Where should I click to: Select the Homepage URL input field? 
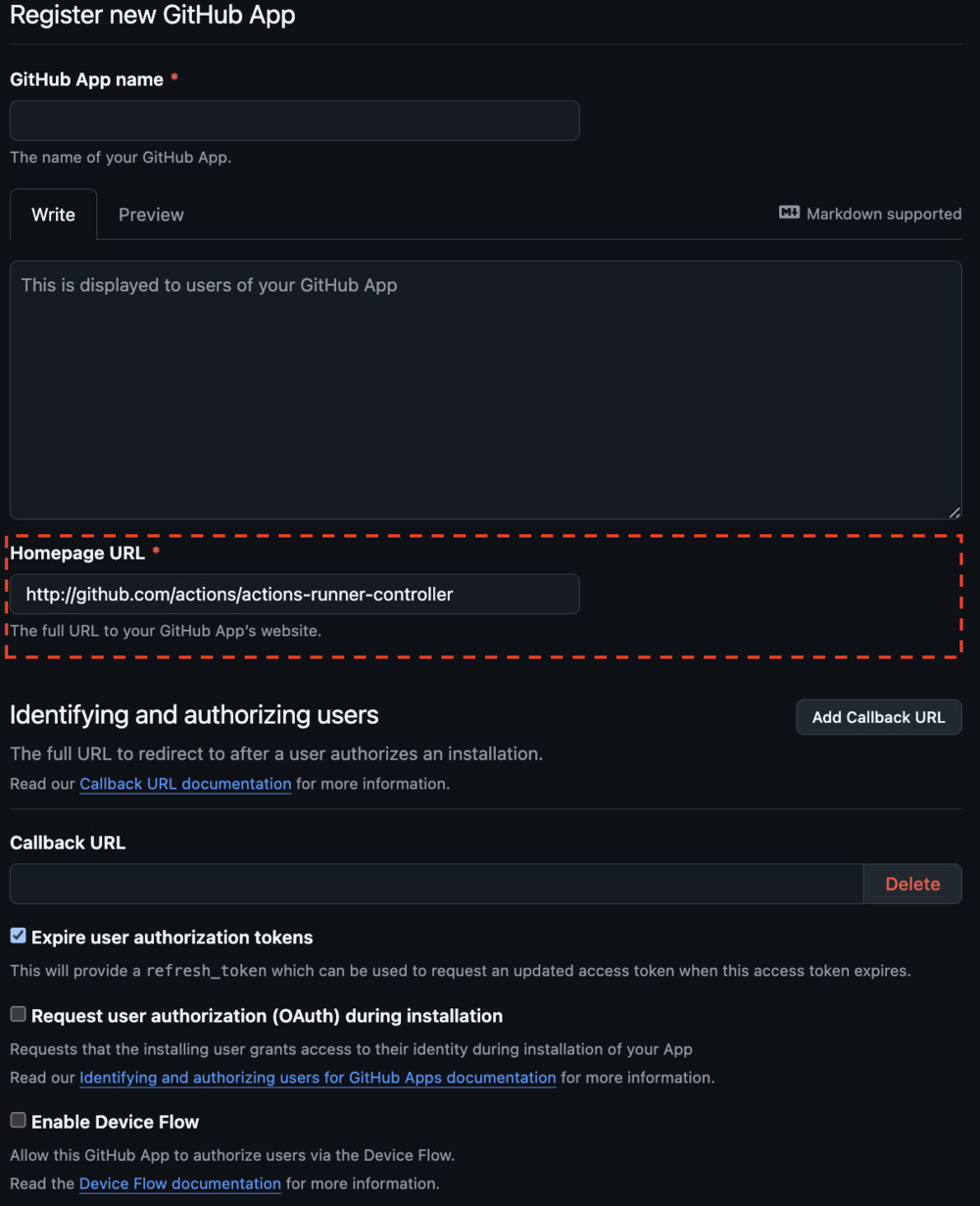click(x=294, y=595)
